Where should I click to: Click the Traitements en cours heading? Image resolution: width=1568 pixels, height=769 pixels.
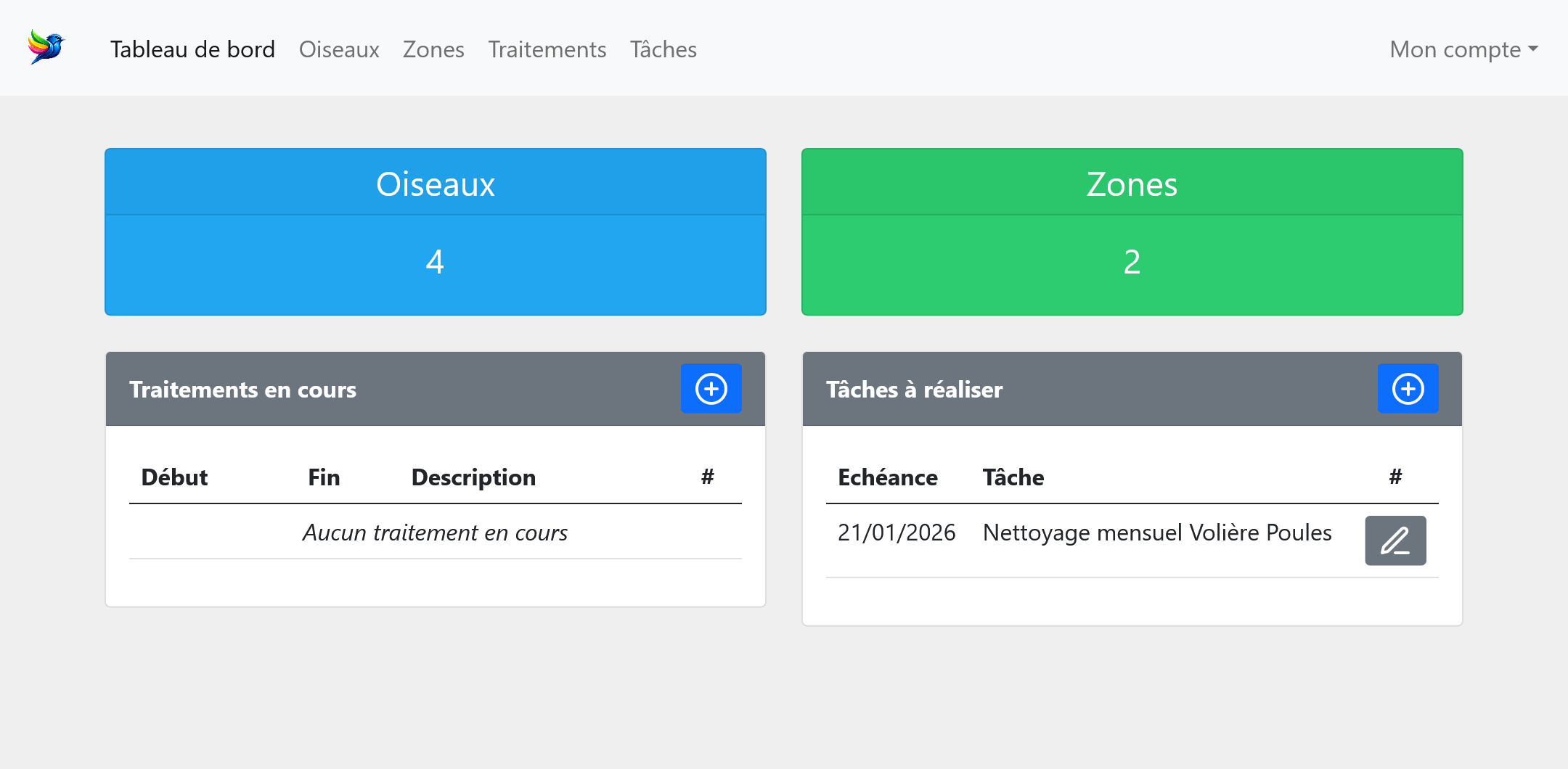242,390
